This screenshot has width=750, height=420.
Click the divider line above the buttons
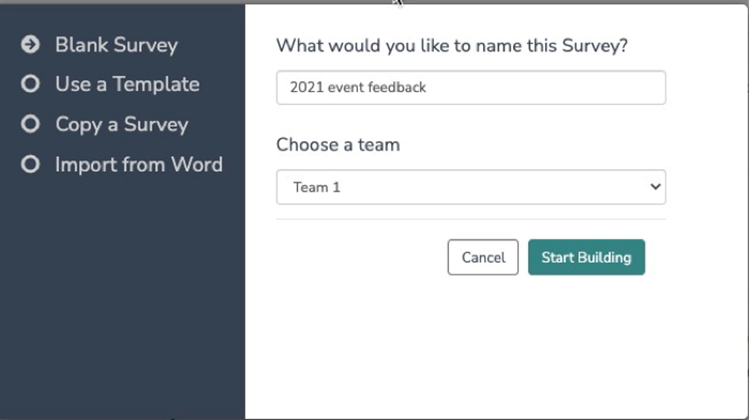click(470, 219)
